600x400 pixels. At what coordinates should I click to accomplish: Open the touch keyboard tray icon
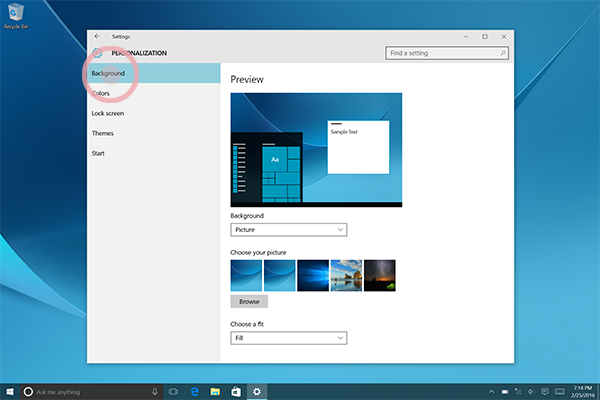[x=560, y=392]
